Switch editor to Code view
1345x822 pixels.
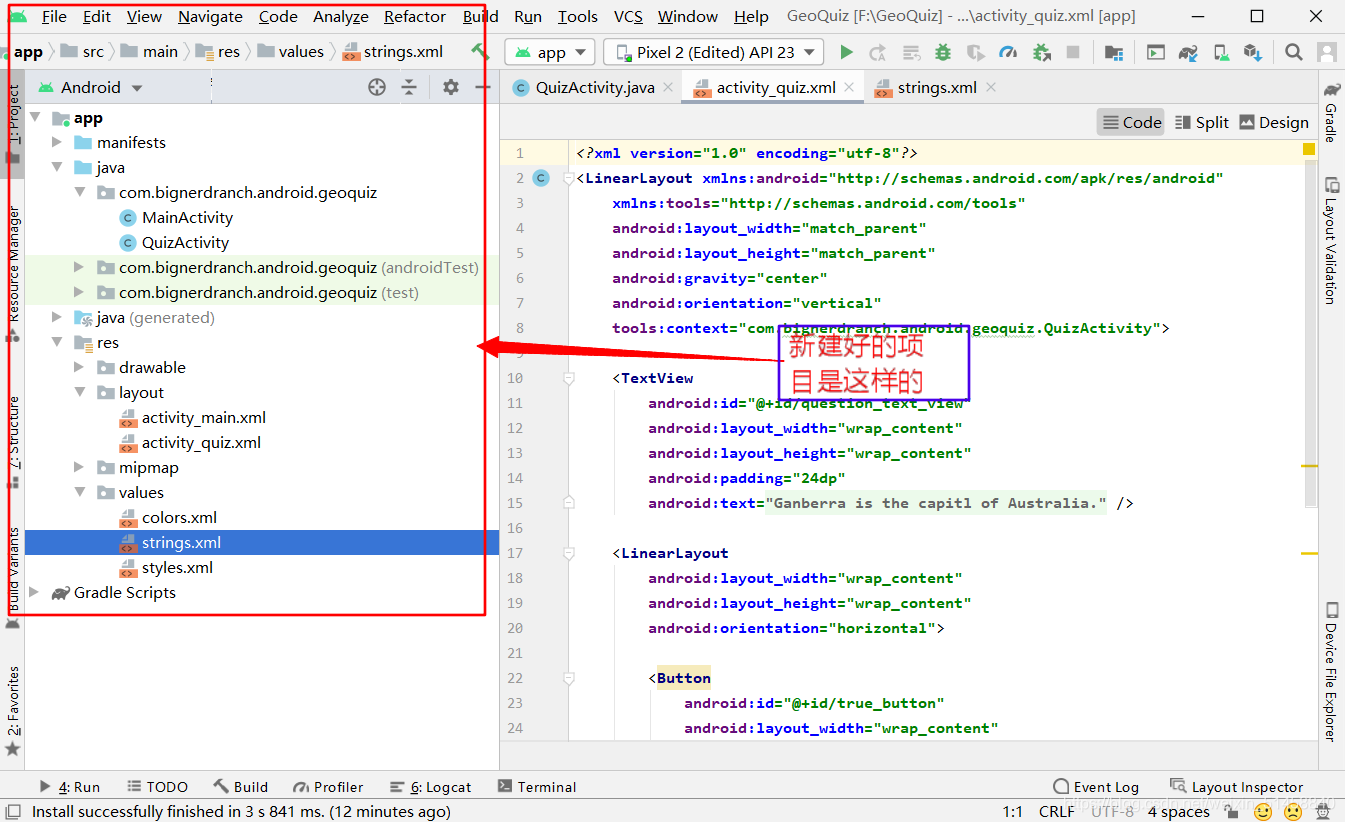coord(1131,122)
